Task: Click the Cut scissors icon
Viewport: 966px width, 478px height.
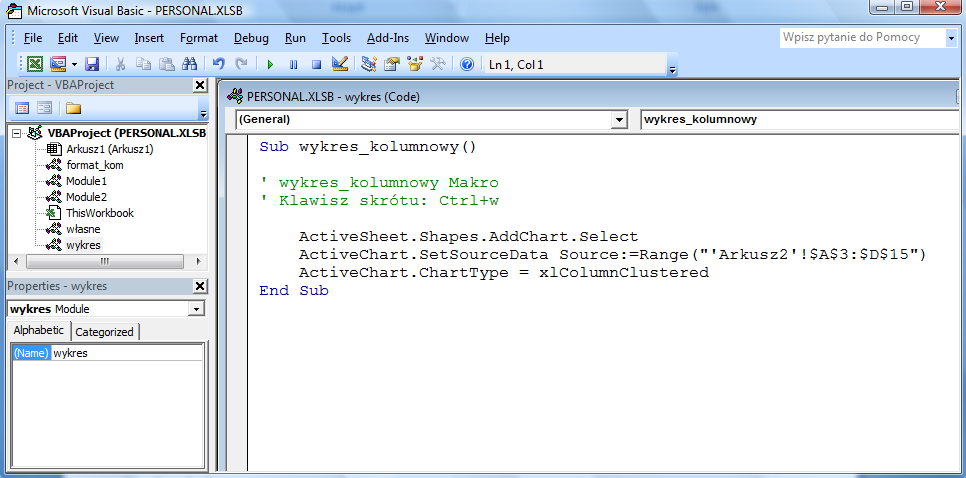Action: 121,64
